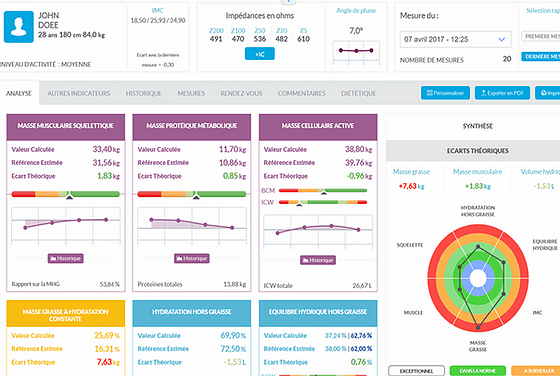The image size is (560, 376).
Task: Open the Autres Indicateurs tab
Action: click(x=79, y=93)
